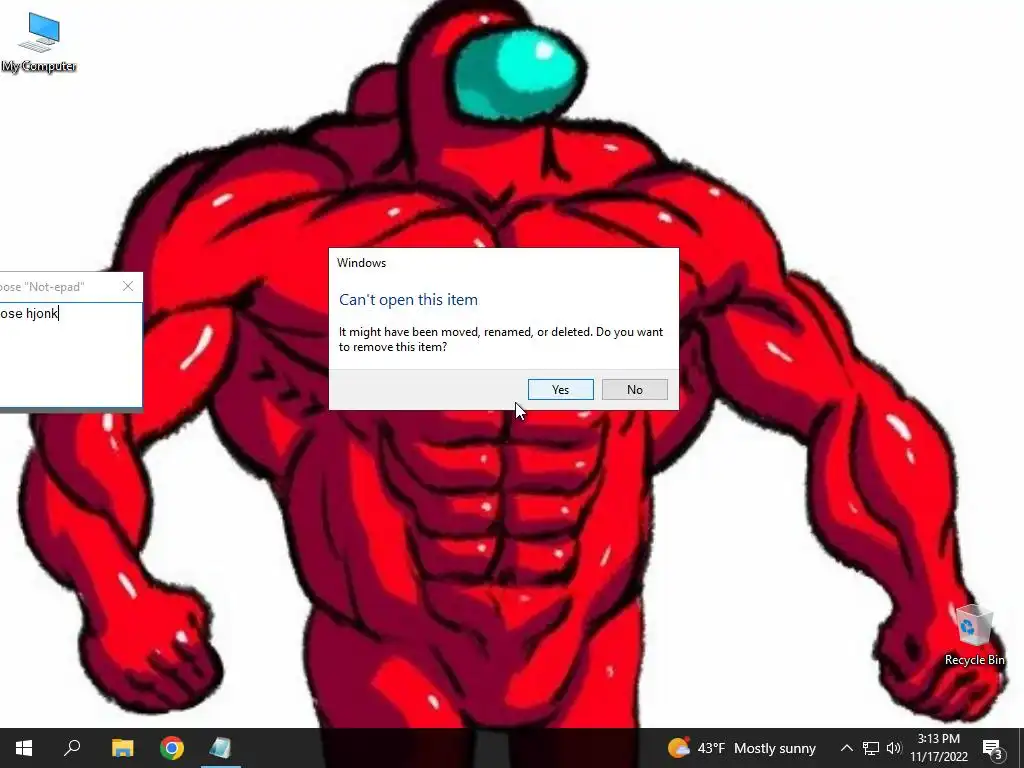Open My Computer desktop icon
This screenshot has height=768, width=1024.
(x=39, y=42)
